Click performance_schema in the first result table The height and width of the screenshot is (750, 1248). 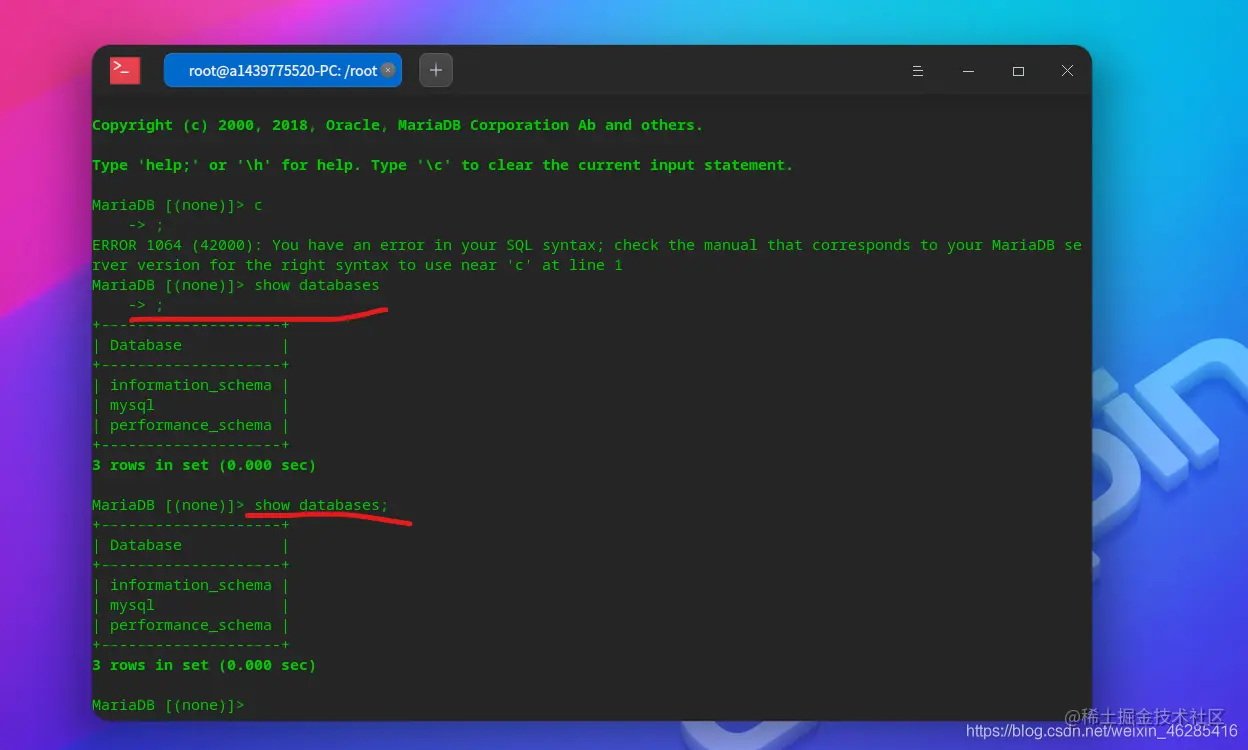point(191,425)
